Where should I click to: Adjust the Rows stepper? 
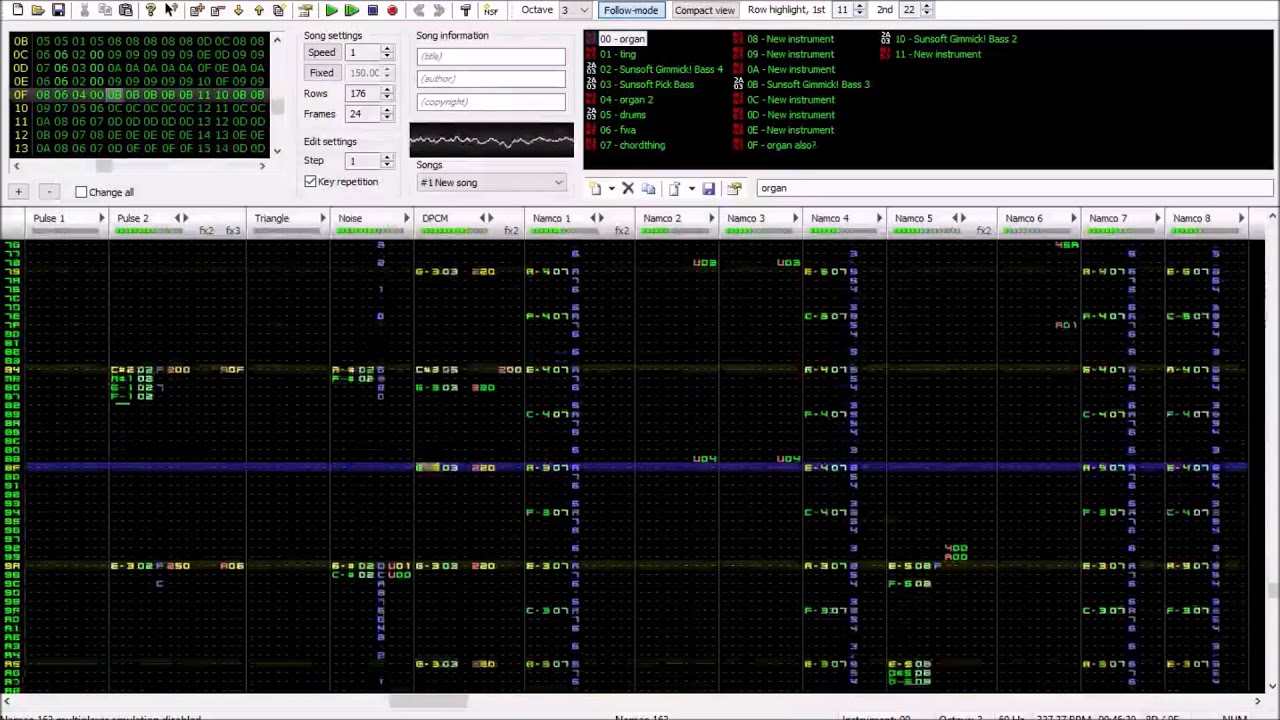(x=387, y=93)
